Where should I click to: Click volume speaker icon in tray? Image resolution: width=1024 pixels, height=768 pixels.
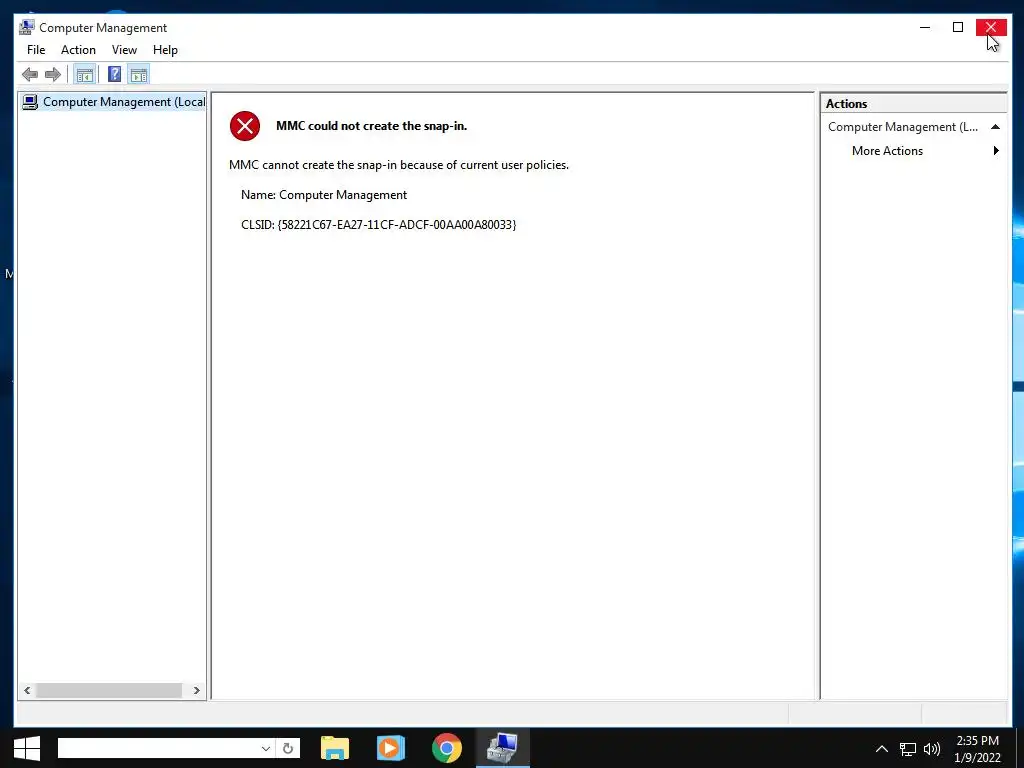pyautogui.click(x=932, y=749)
